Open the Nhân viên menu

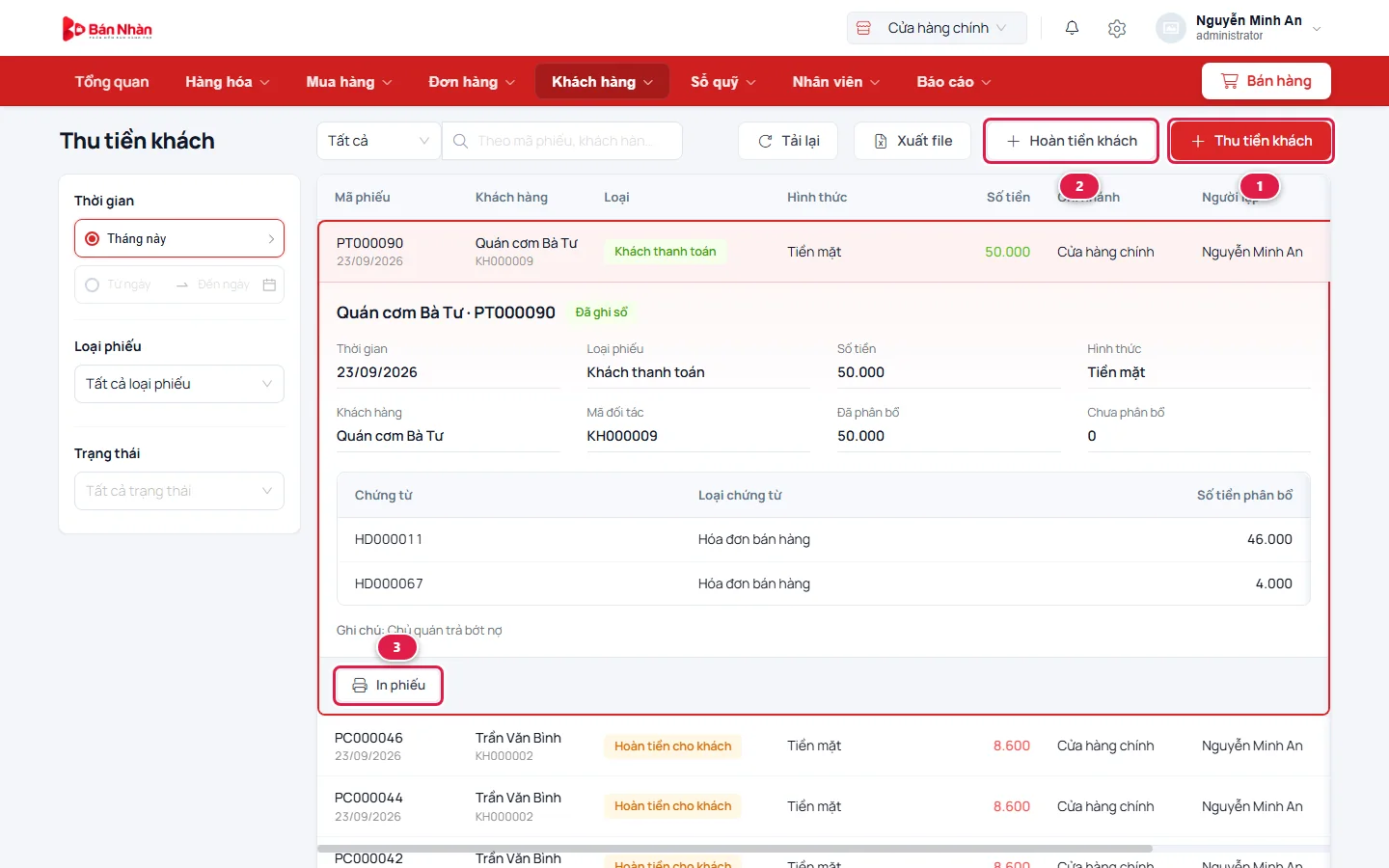[836, 82]
